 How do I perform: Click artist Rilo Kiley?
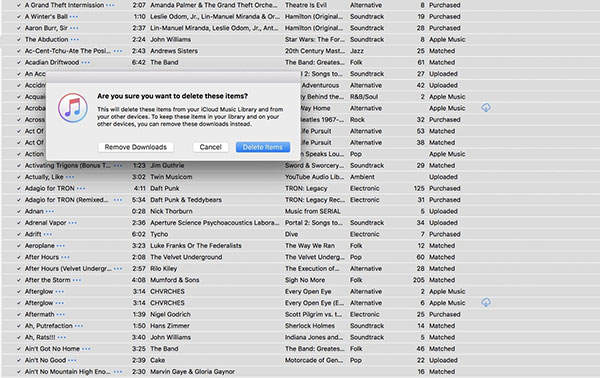(x=164, y=269)
